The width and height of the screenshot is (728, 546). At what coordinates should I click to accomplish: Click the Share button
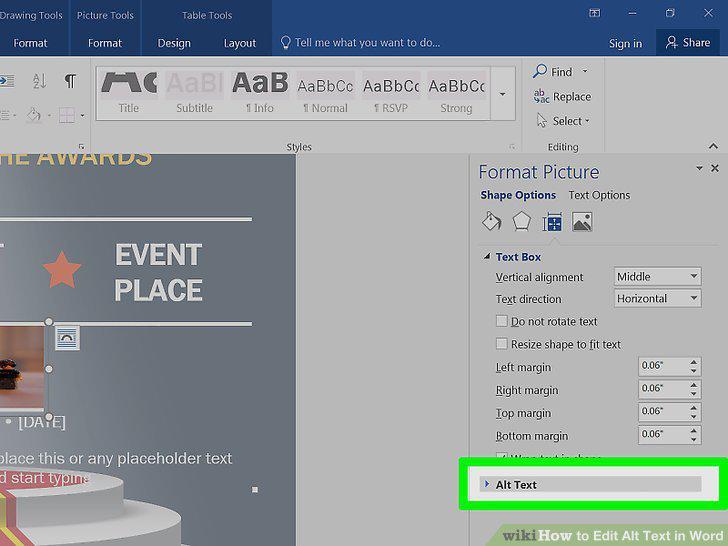tap(688, 42)
